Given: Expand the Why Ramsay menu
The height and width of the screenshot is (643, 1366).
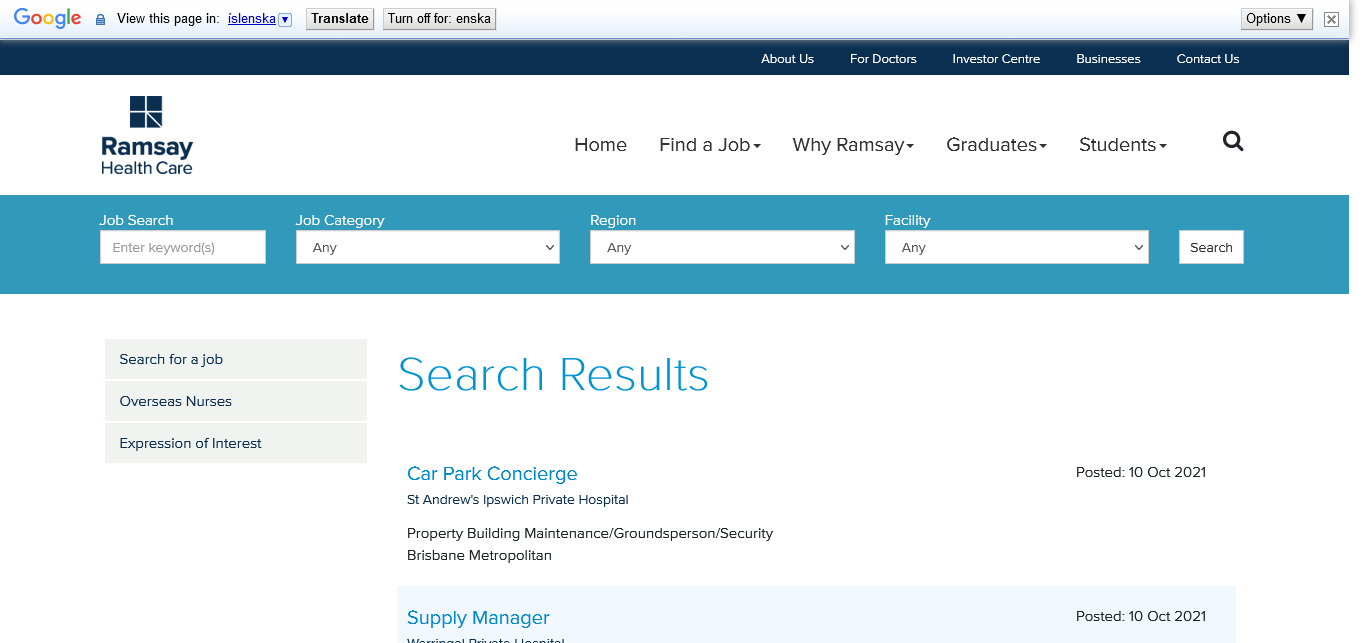Looking at the screenshot, I should [853, 145].
